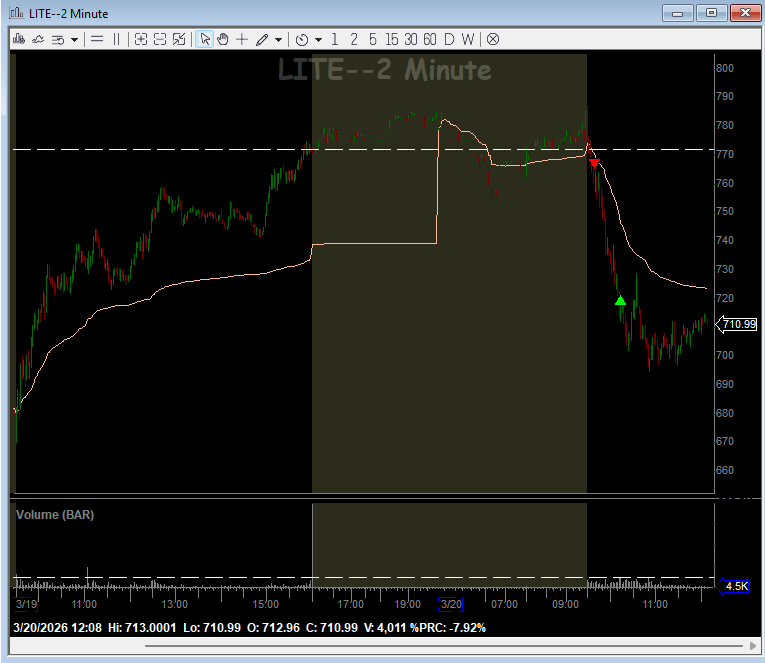Click the circled X clear icon
The image size is (765, 663).
pyautogui.click(x=493, y=39)
